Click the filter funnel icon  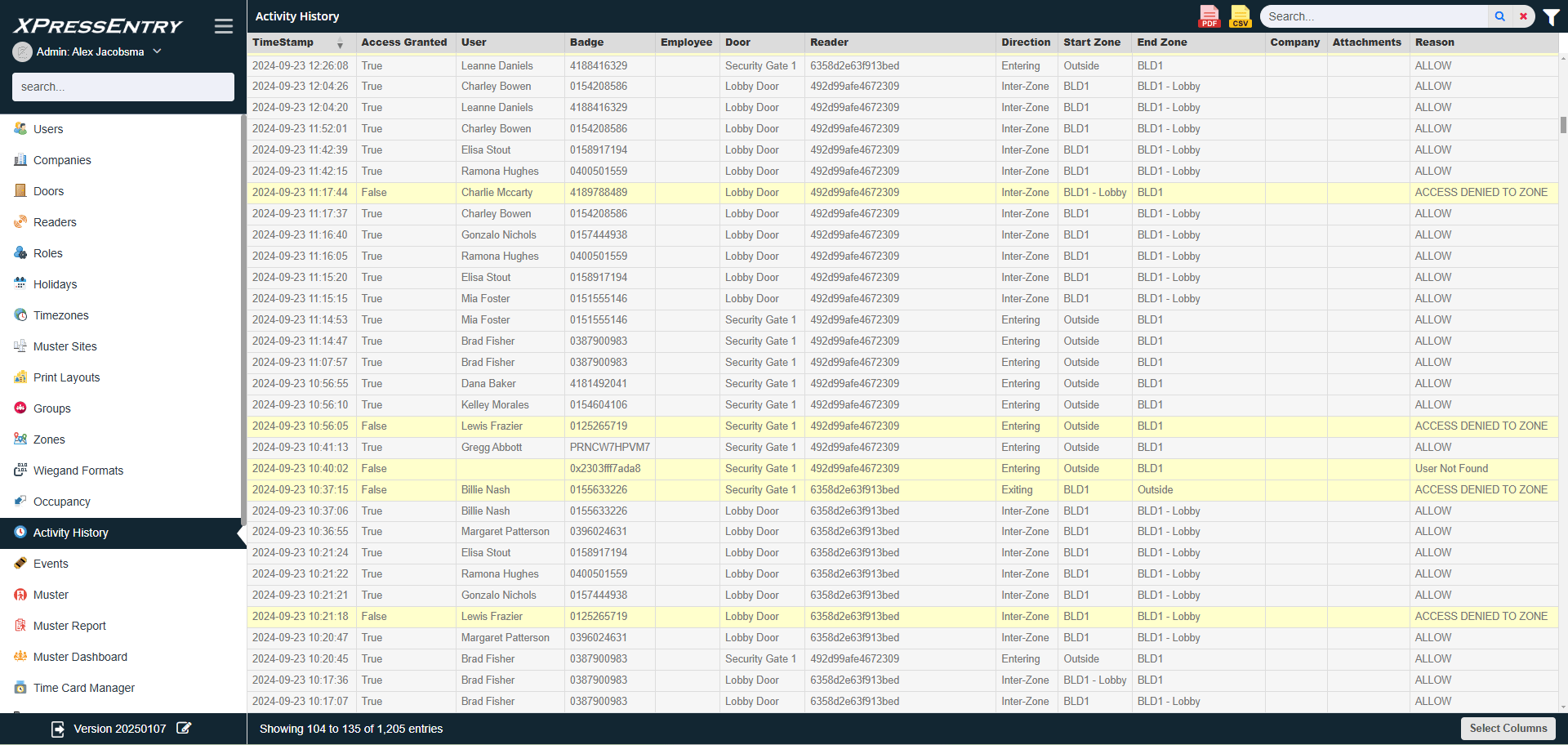tap(1552, 17)
